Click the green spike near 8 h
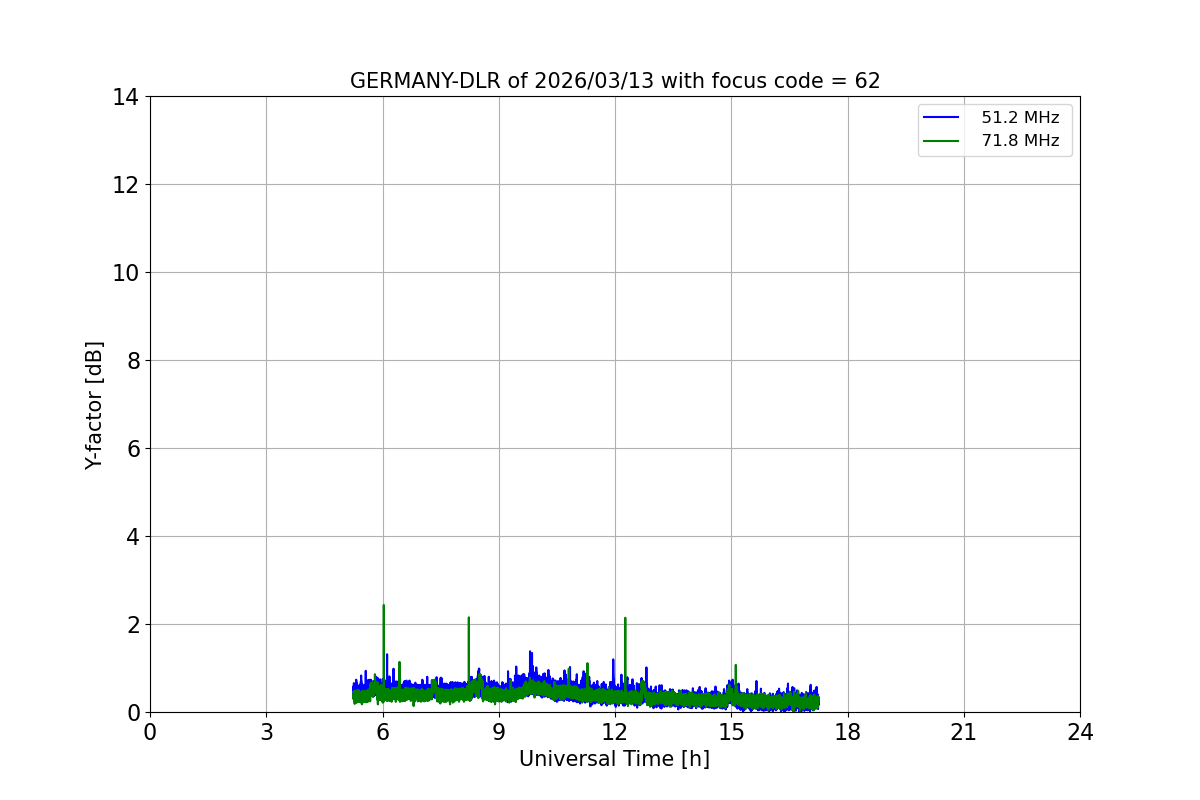The height and width of the screenshot is (800, 1200). [x=468, y=648]
